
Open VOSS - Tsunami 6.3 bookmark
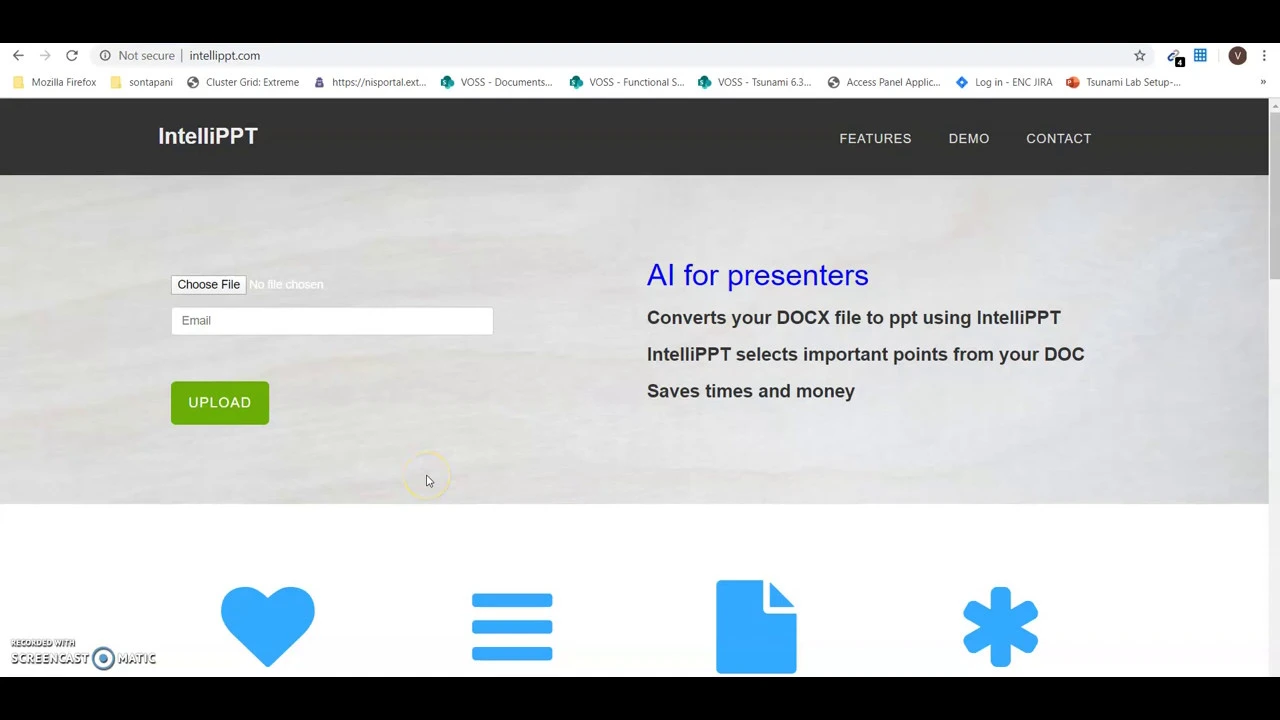pyautogui.click(x=755, y=82)
